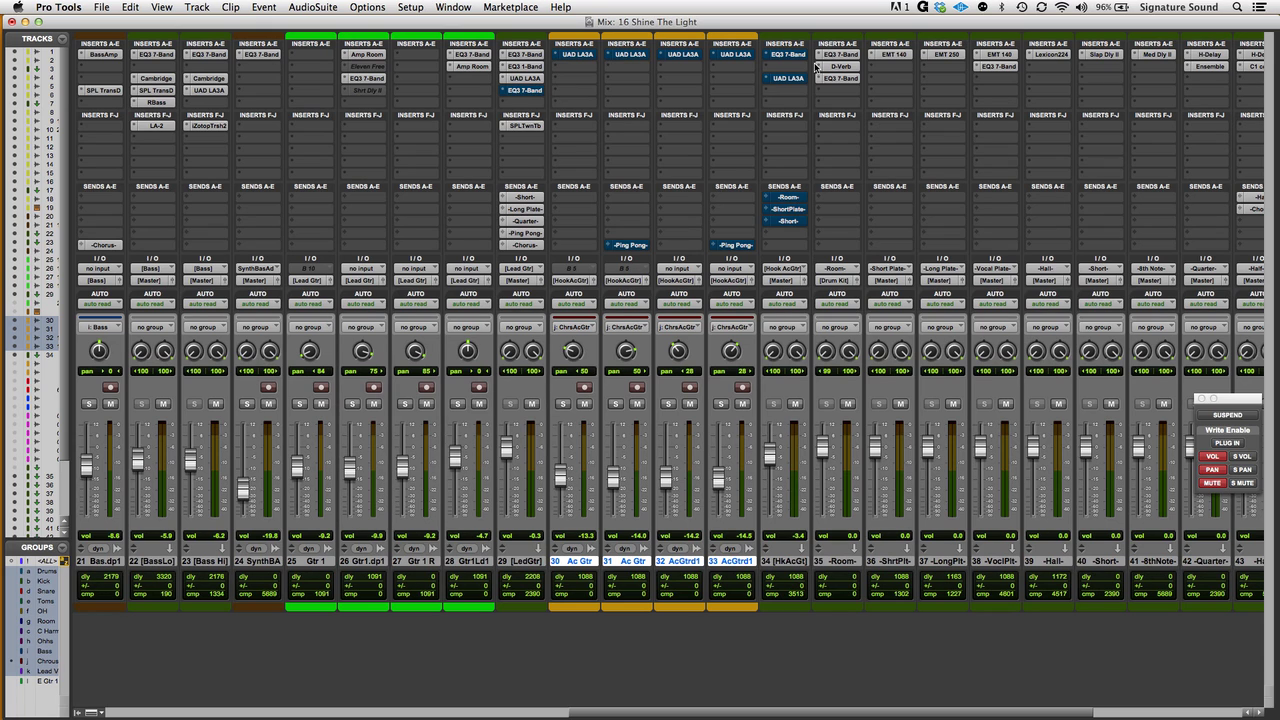Mute the 26 Gtr1.dp1 track
Viewport: 1280px width, 720px height.
coord(373,404)
